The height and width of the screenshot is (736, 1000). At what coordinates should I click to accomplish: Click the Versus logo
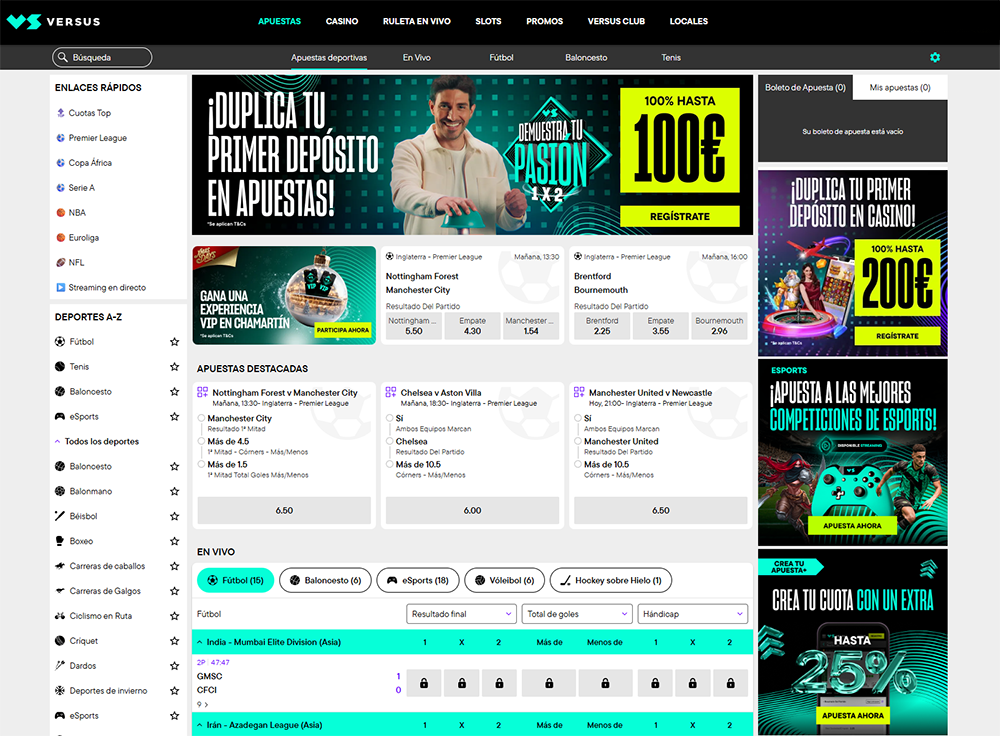(x=54, y=22)
